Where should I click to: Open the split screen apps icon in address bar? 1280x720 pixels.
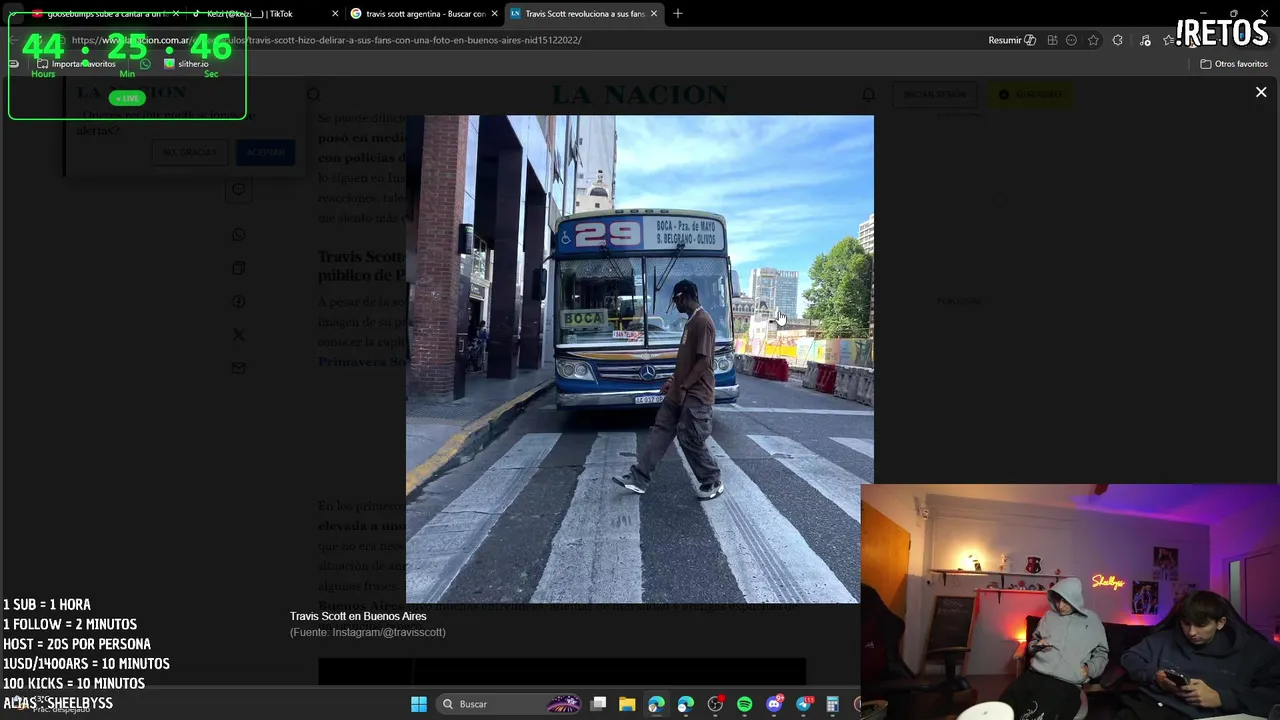(x=1052, y=40)
